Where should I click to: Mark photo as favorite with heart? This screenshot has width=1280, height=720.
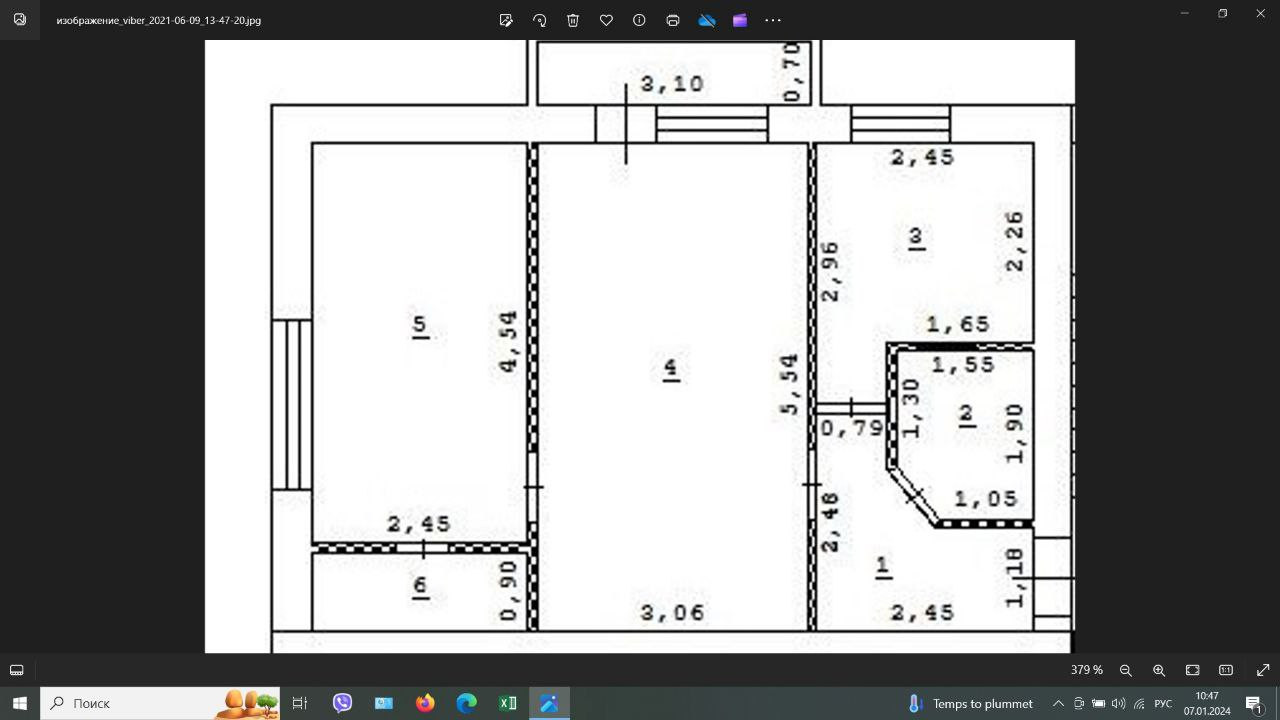[x=606, y=20]
